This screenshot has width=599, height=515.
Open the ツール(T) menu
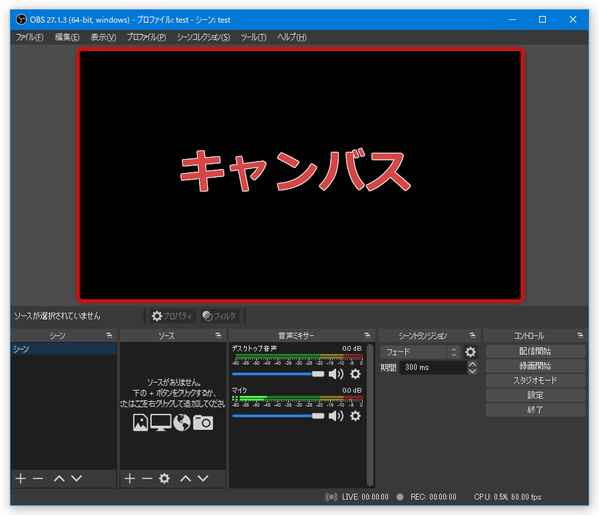(253, 37)
